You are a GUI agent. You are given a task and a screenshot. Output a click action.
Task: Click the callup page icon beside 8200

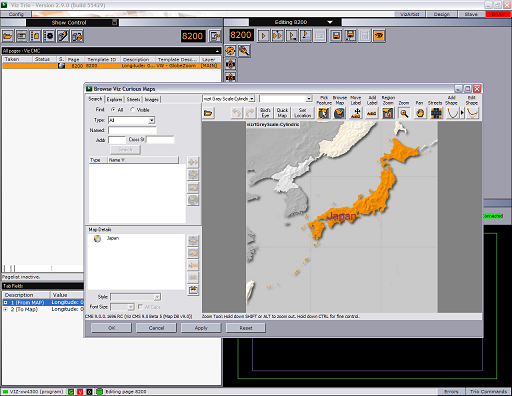215,36
